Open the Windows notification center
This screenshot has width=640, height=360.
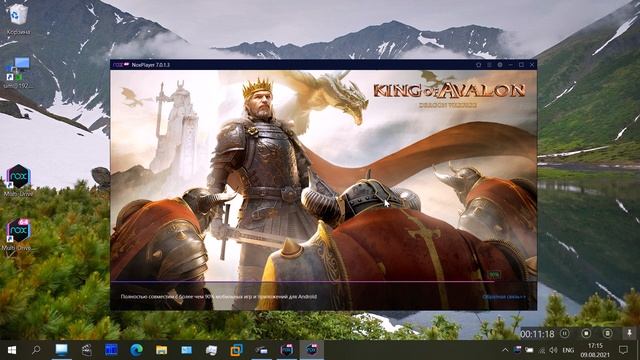click(623, 350)
